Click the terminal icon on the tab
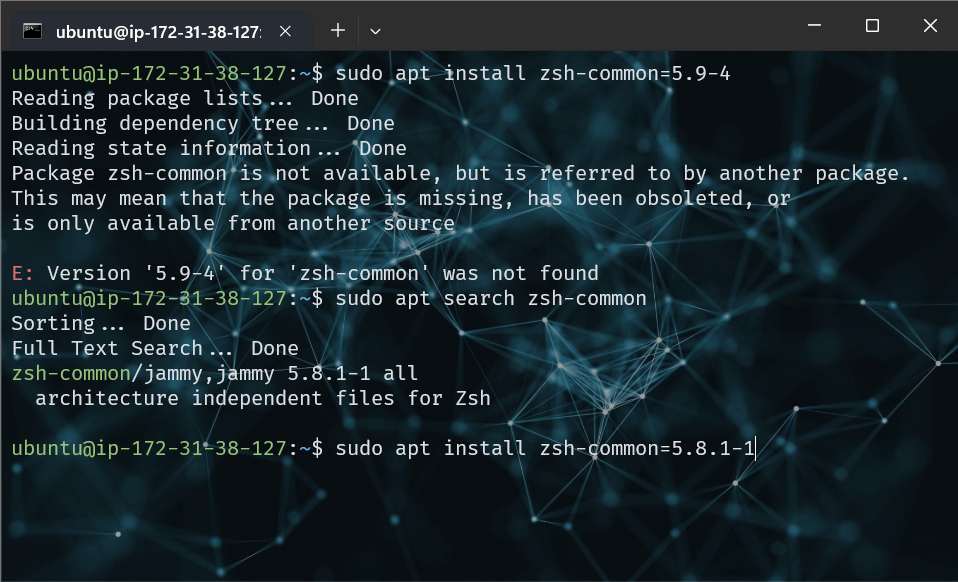 [32, 30]
